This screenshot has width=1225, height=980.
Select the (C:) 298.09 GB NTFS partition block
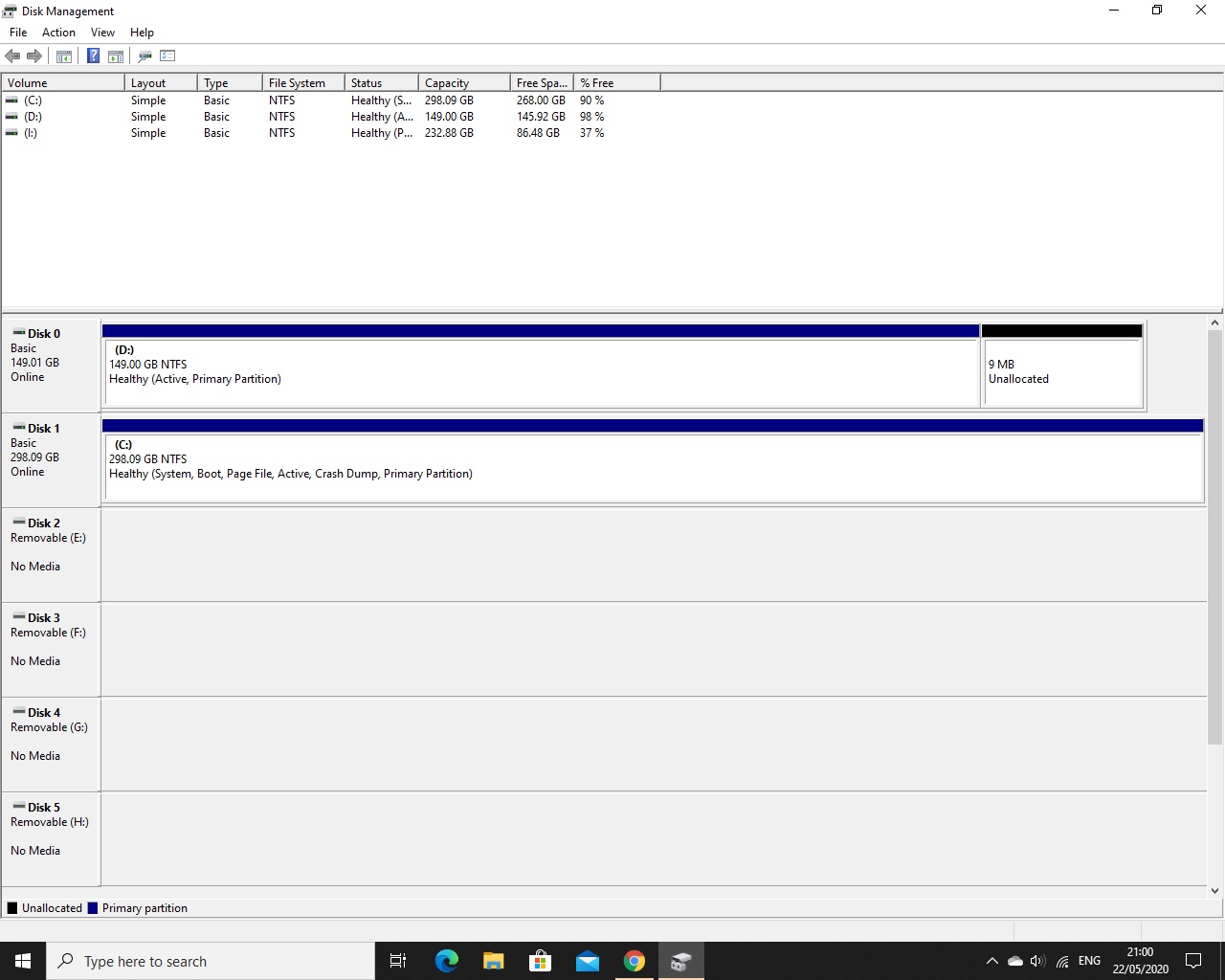[653, 460]
